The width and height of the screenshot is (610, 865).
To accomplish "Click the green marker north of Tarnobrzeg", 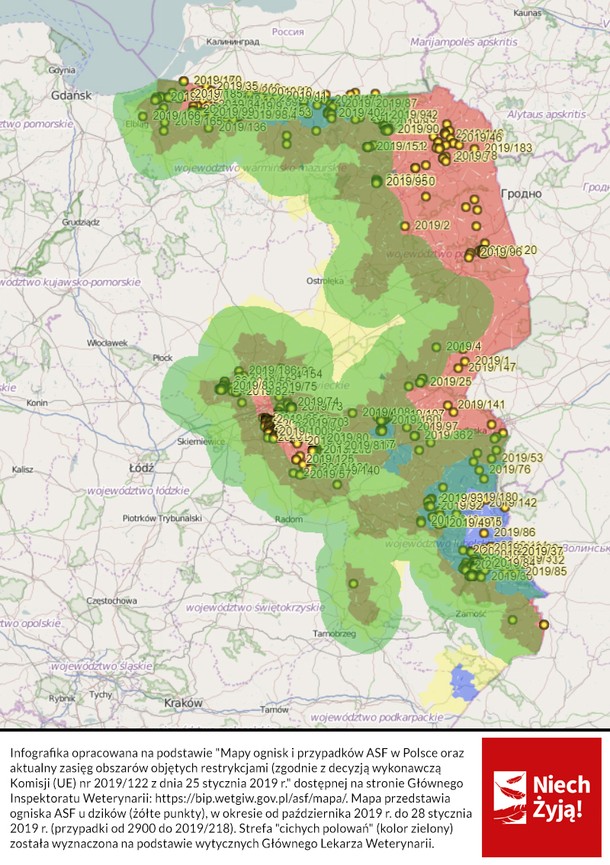I will (x=353, y=584).
